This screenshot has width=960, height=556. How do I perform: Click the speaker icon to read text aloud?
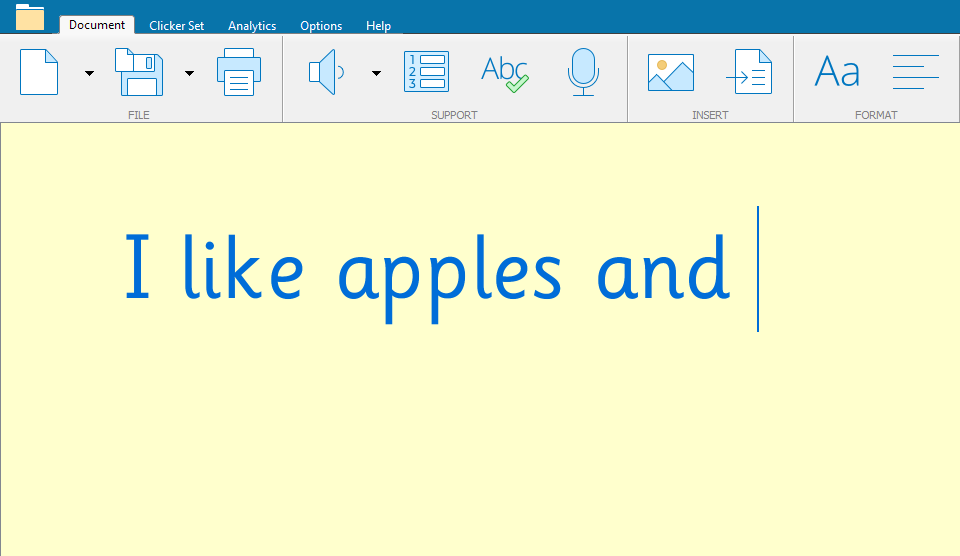tap(326, 72)
